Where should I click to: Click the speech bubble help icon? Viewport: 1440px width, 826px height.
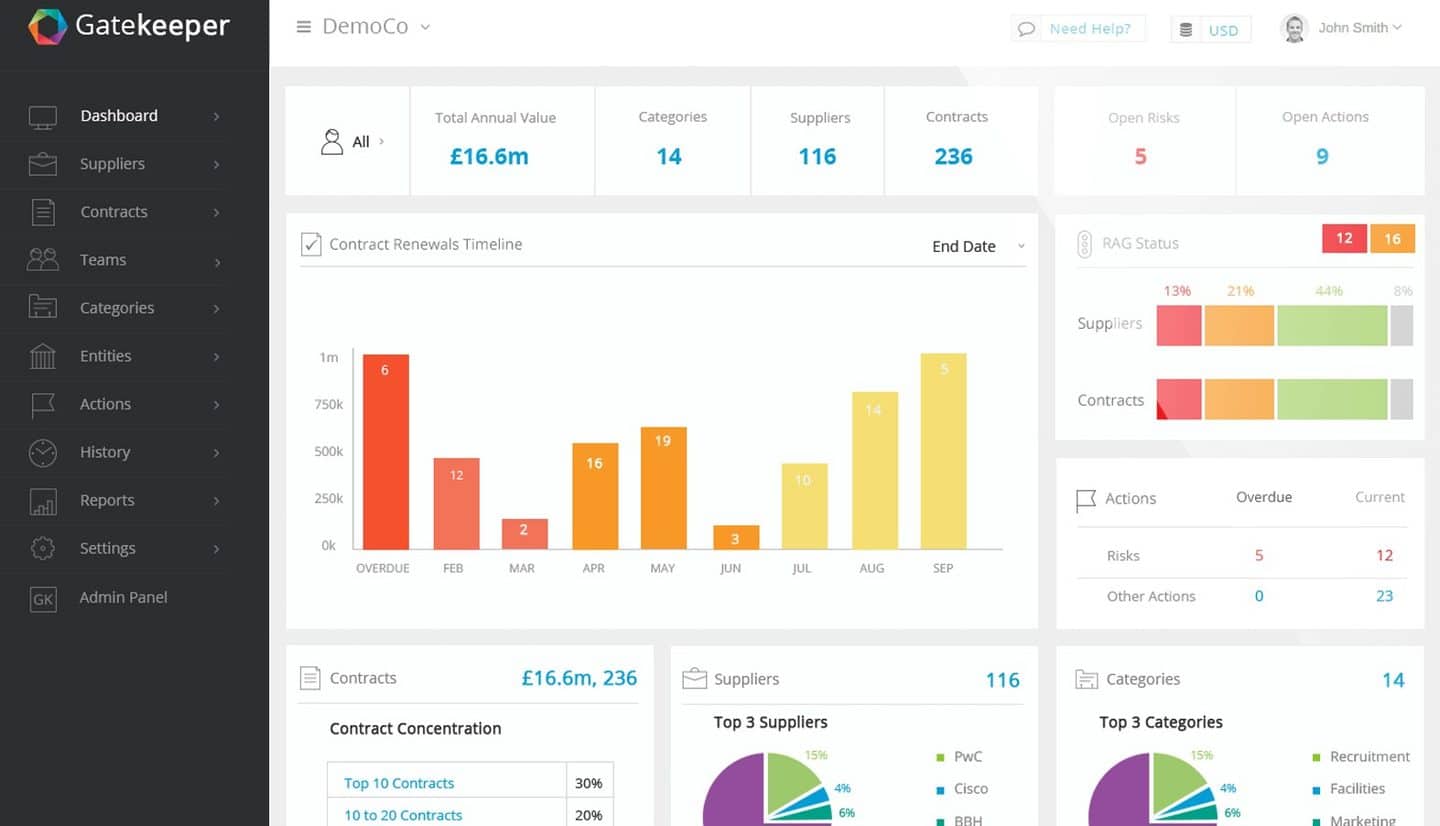click(1026, 29)
